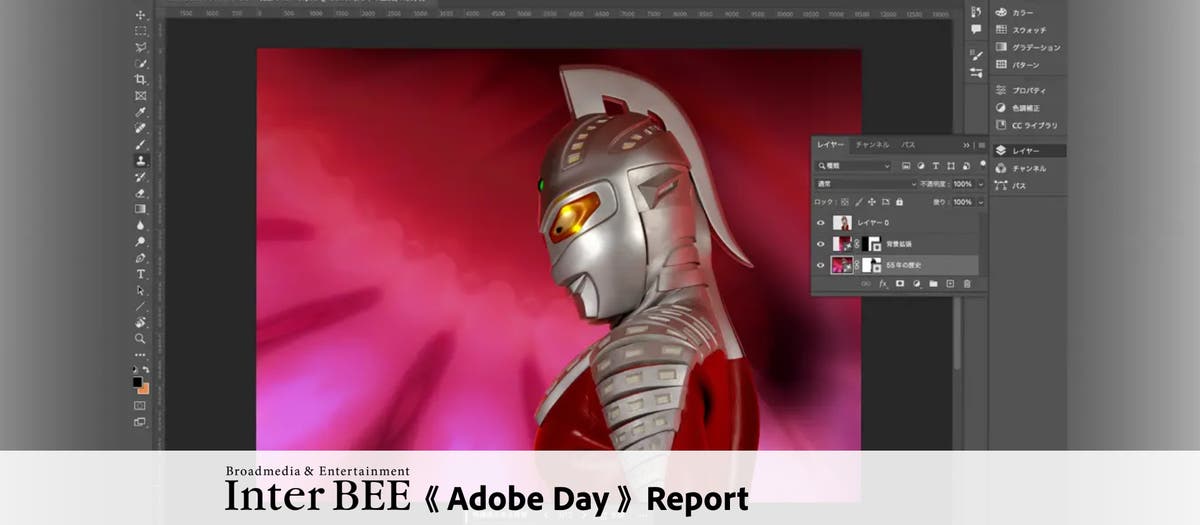Select the Clone Stamp tool
Image resolution: width=1200 pixels, height=525 pixels.
(141, 160)
